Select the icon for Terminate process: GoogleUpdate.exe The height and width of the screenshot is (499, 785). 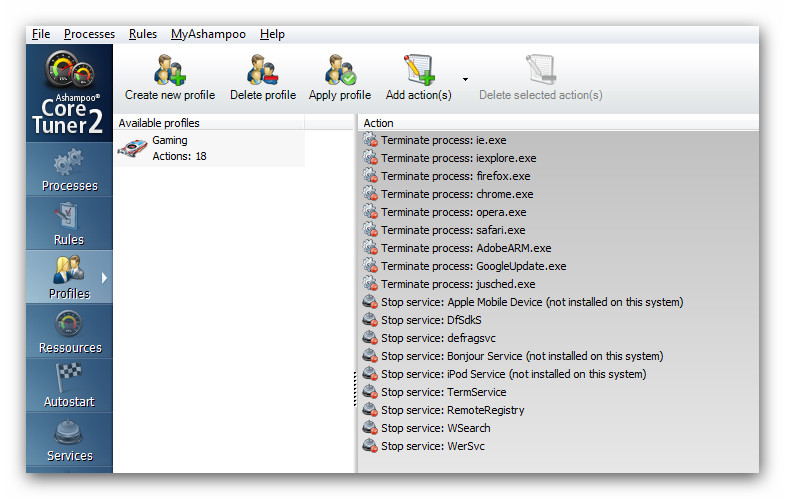coord(370,266)
